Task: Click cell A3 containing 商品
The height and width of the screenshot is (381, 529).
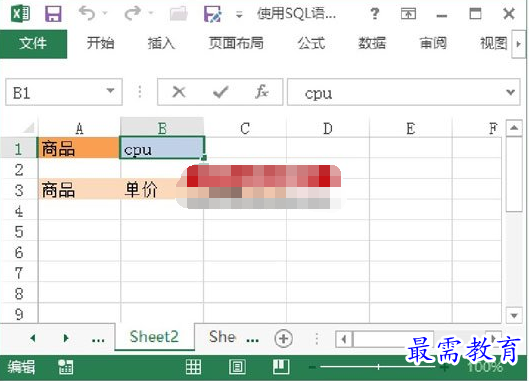Action: (x=79, y=189)
